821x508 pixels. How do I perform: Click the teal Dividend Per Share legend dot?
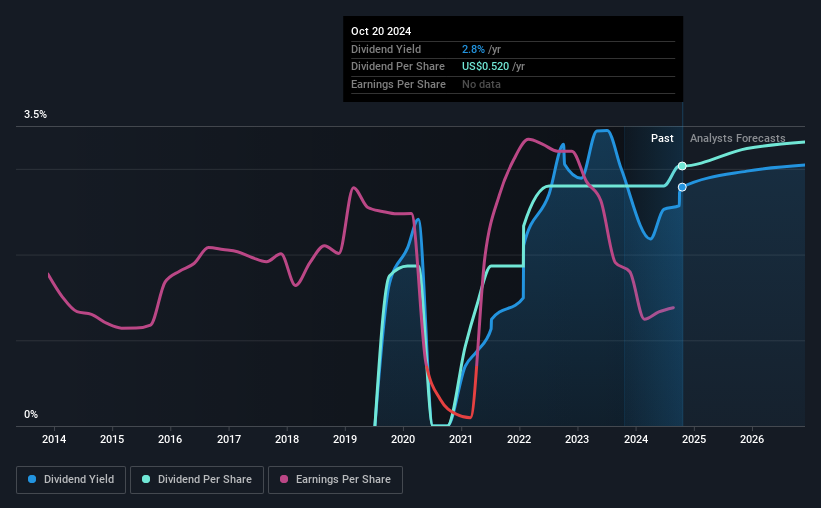[146, 479]
